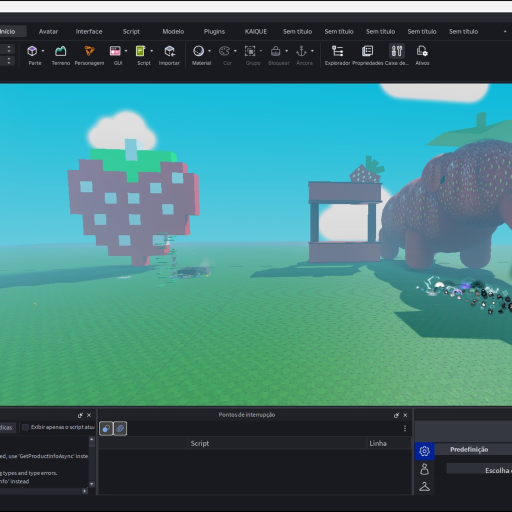Enable 'Exibir apenas o script atual' checkbox

click(x=25, y=427)
